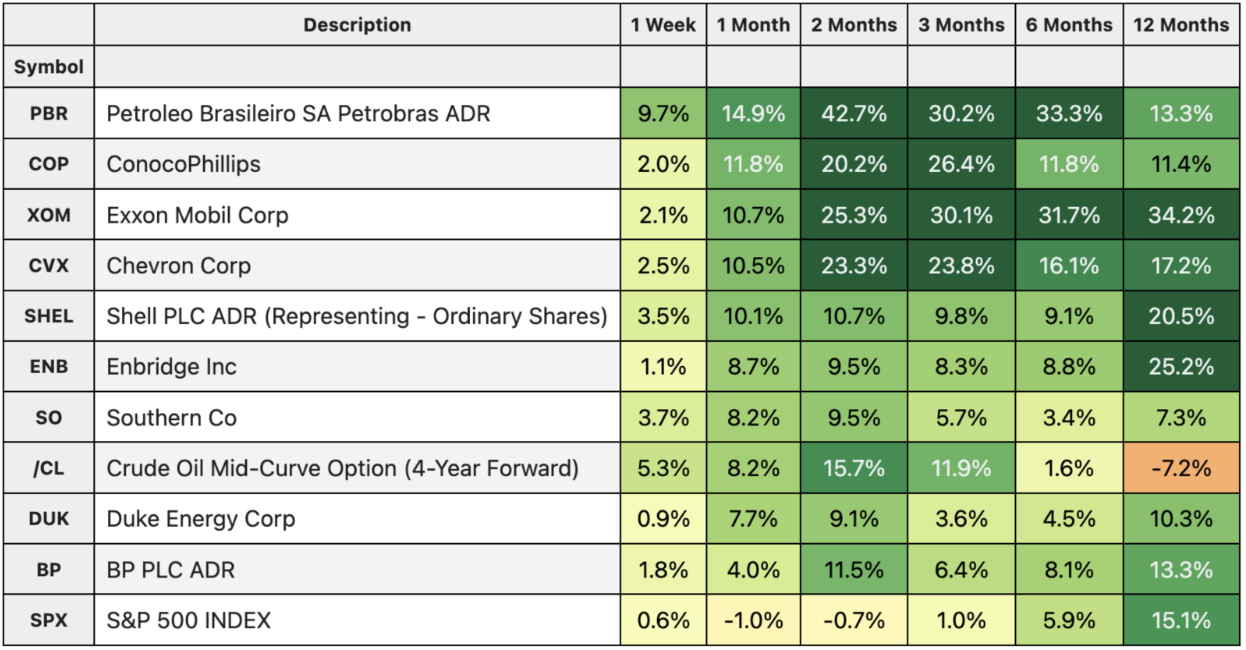Click the /CL symbol cell
The width and height of the screenshot is (1246, 650).
pos(48,468)
